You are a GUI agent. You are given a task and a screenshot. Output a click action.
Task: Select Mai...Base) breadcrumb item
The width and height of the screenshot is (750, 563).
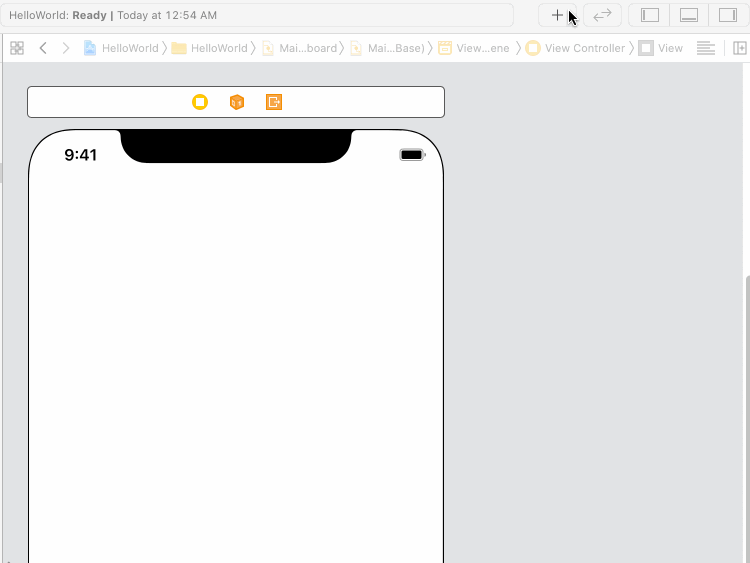click(x=387, y=48)
